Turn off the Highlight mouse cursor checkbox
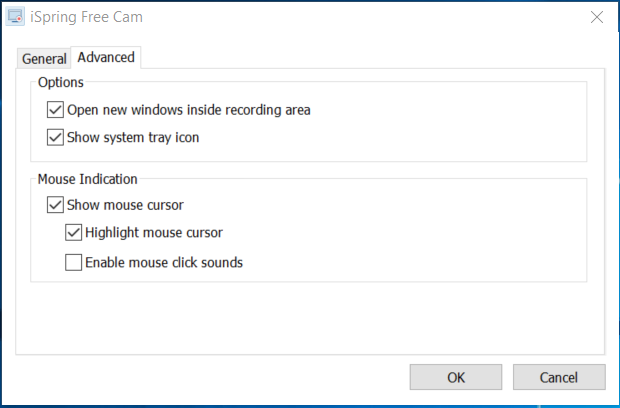The width and height of the screenshot is (620, 408). 74,233
